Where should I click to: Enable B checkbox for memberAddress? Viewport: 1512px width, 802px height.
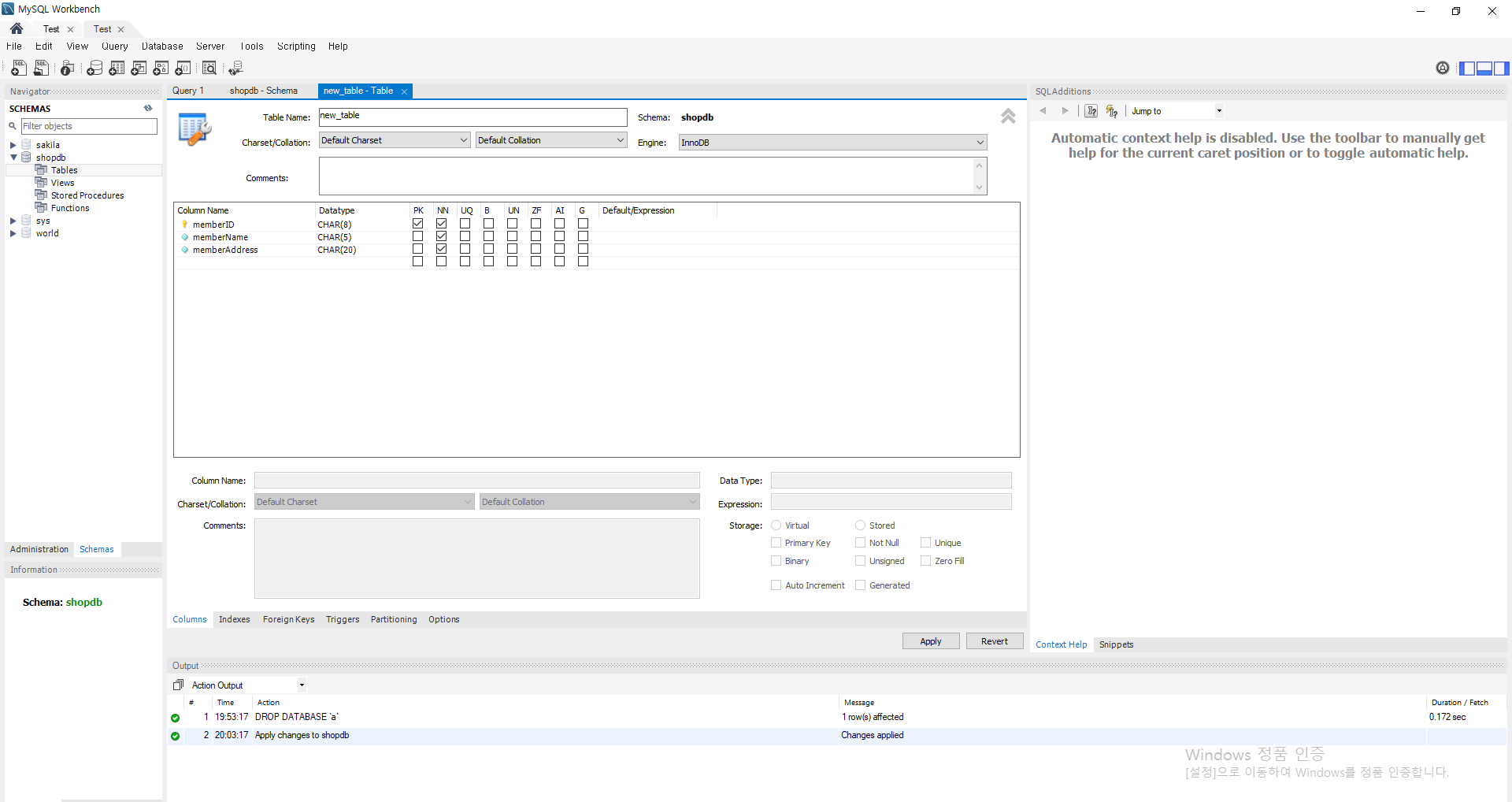pos(488,249)
